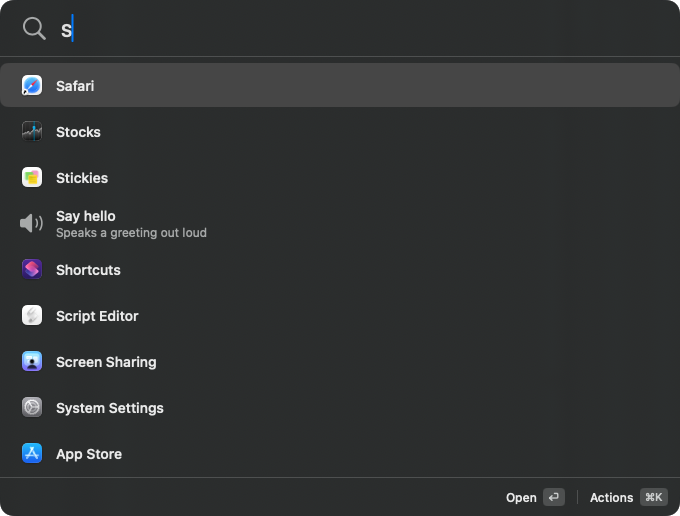Screen dimensions: 680x516
Task: Select the Shortcuts result text
Action: coord(88,270)
